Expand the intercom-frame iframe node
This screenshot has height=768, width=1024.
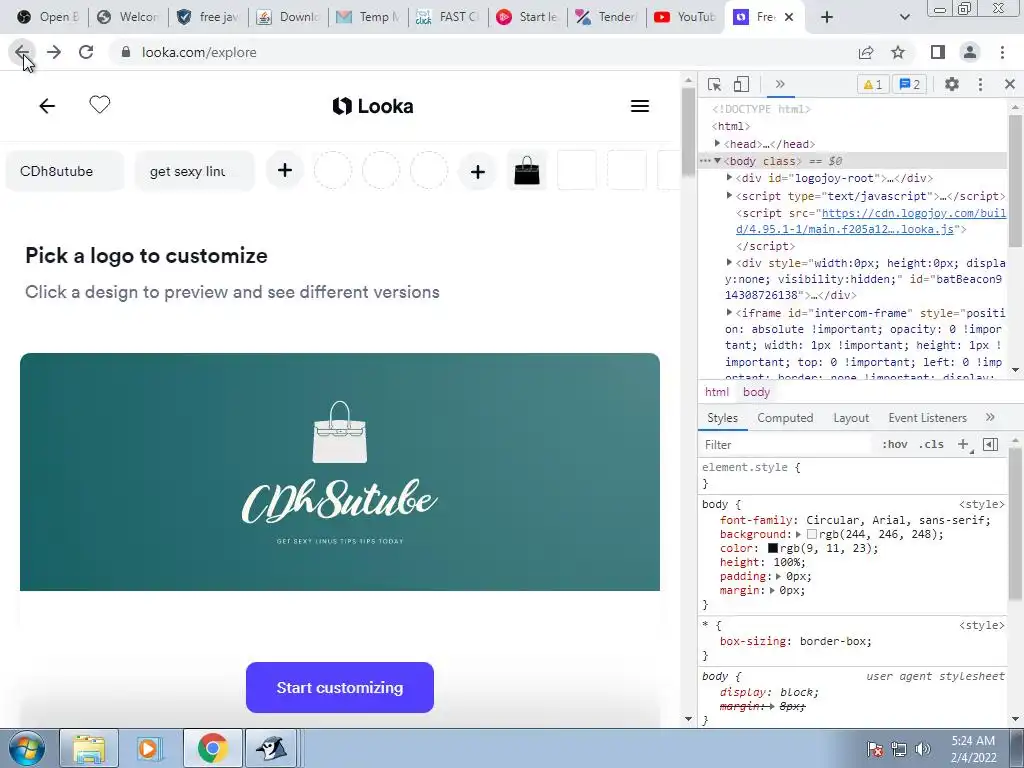point(729,313)
